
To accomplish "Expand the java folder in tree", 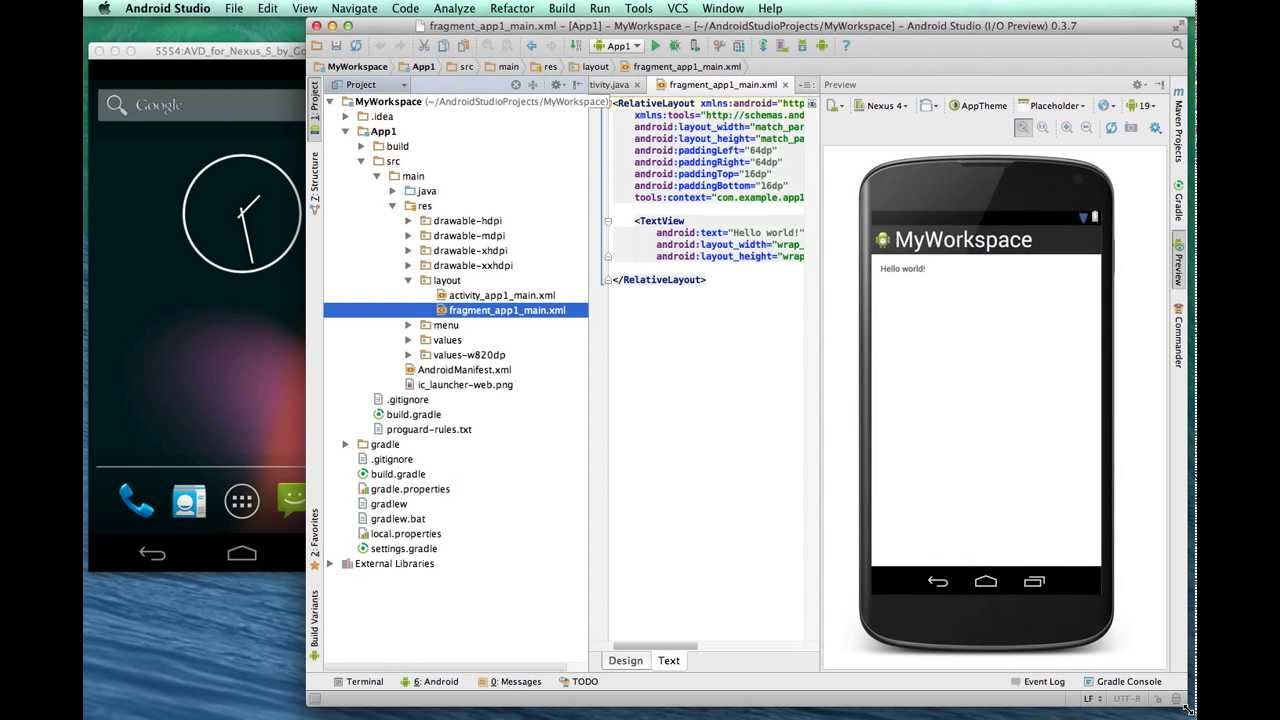I will pyautogui.click(x=393, y=191).
